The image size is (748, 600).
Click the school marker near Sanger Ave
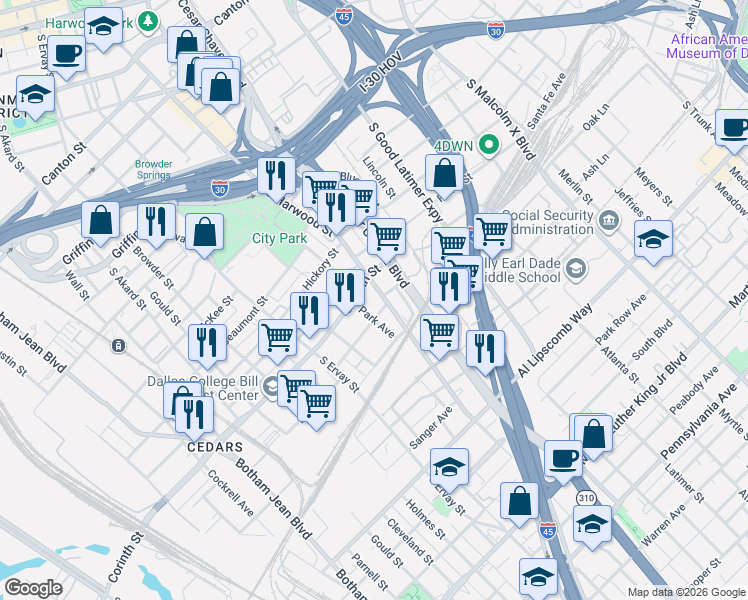449,470
